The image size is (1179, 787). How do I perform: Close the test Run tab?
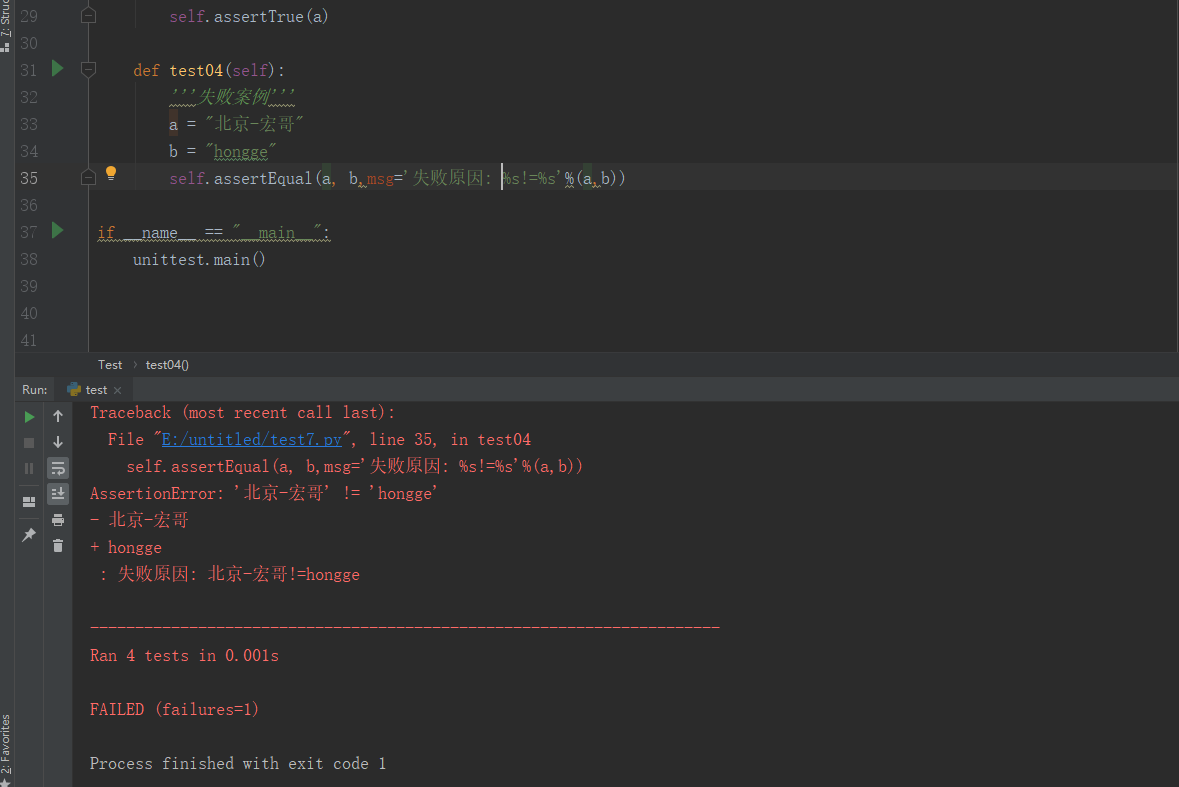pos(117,390)
